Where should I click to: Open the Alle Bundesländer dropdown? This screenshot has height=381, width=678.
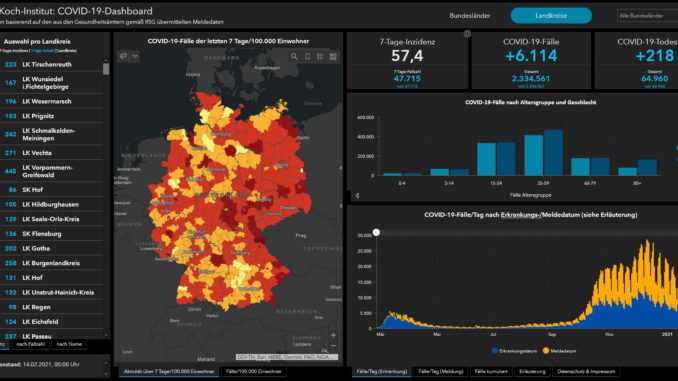647,16
